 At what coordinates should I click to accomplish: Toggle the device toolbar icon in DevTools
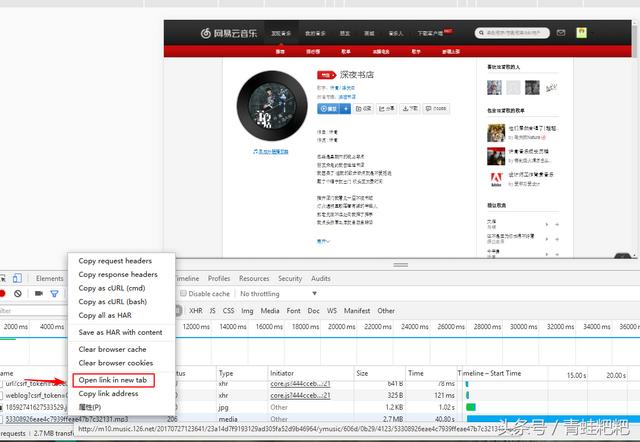[17, 278]
